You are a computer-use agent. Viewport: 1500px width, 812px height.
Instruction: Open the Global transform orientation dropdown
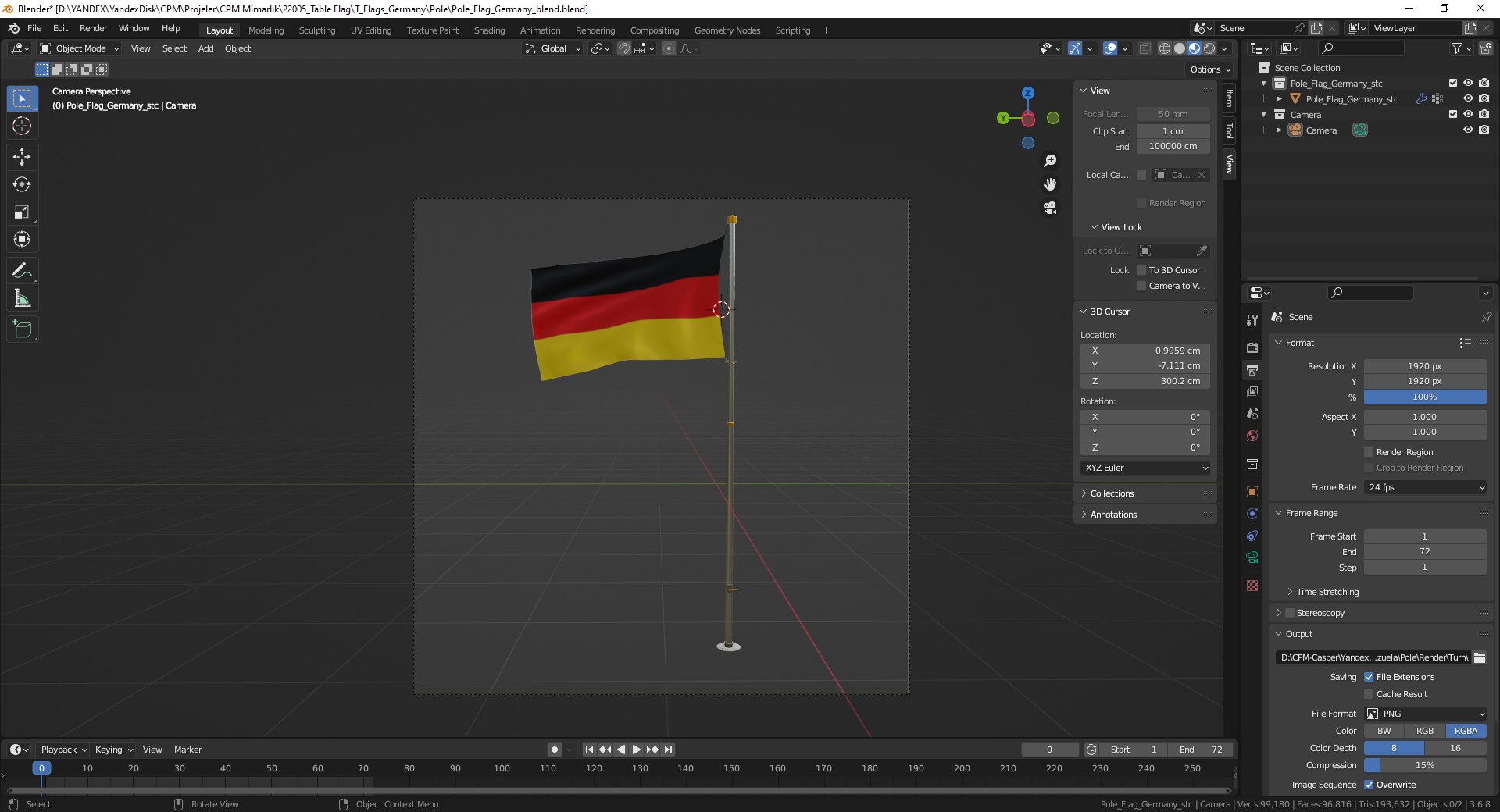coord(553,48)
